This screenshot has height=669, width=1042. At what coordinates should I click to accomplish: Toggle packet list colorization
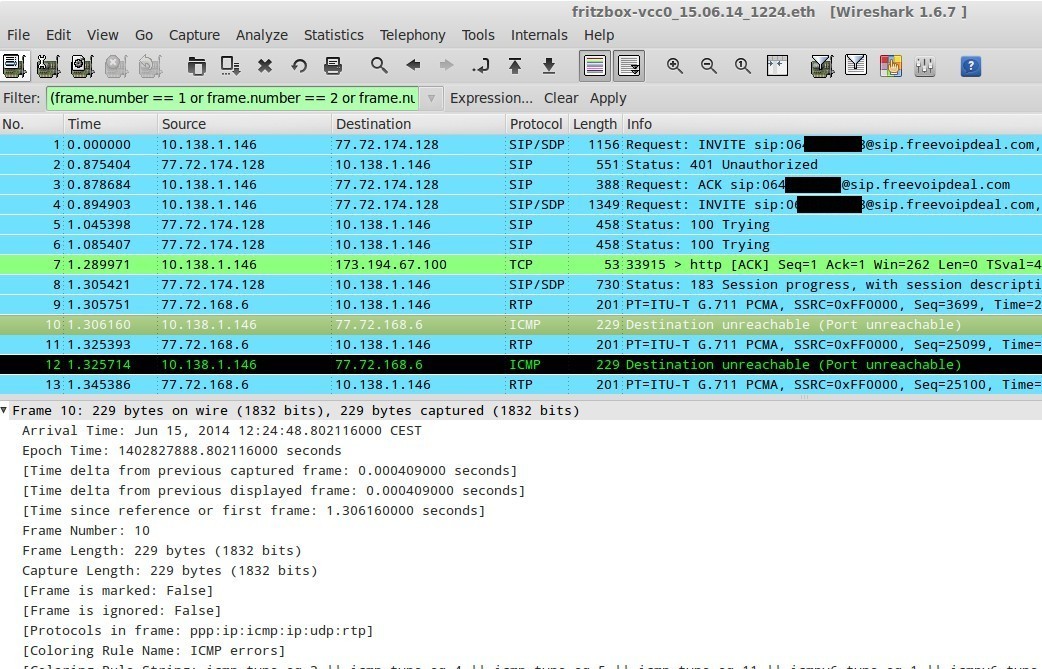(x=595, y=66)
